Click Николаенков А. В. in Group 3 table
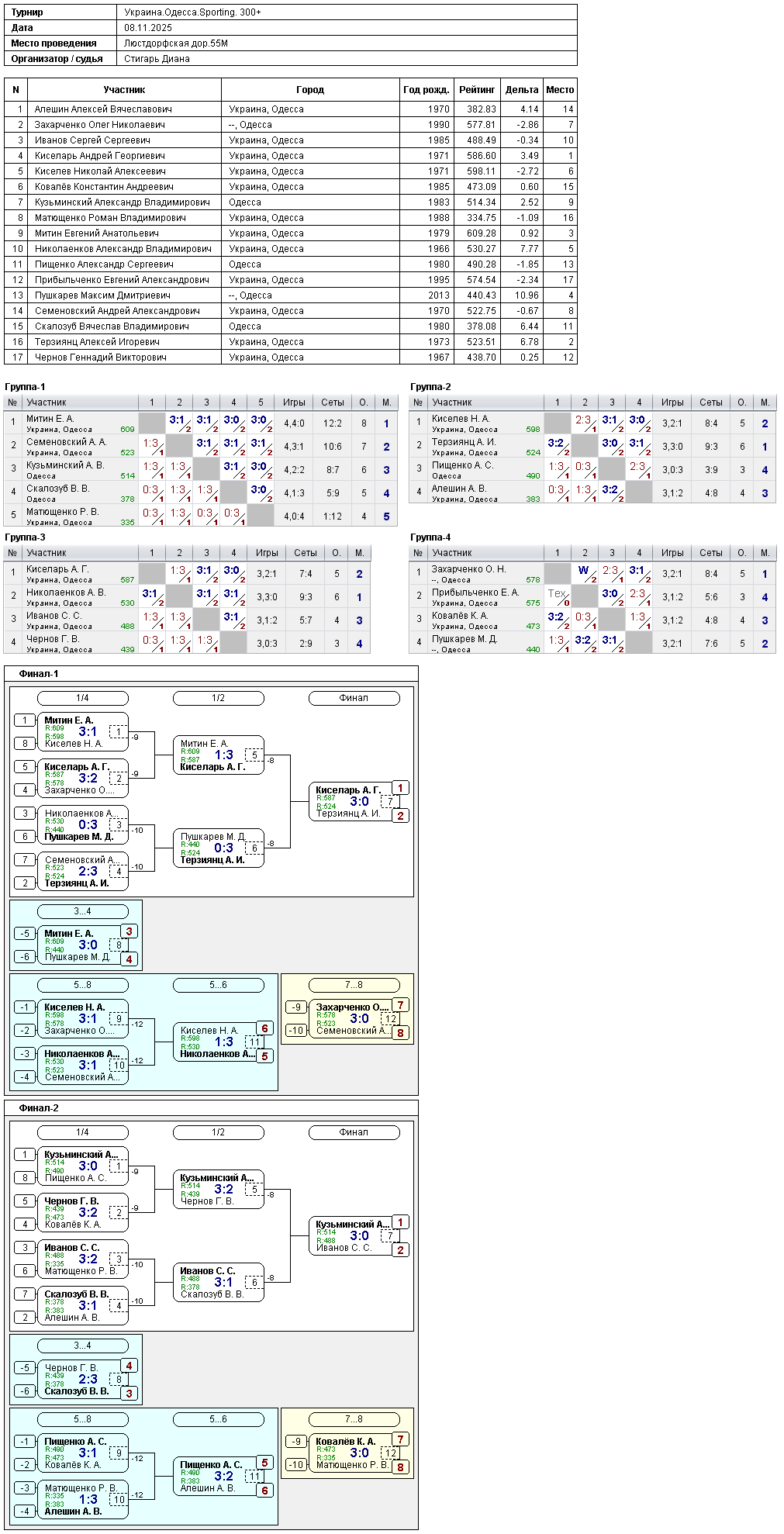Viewport: 784px width, 1534px height. 66,593
